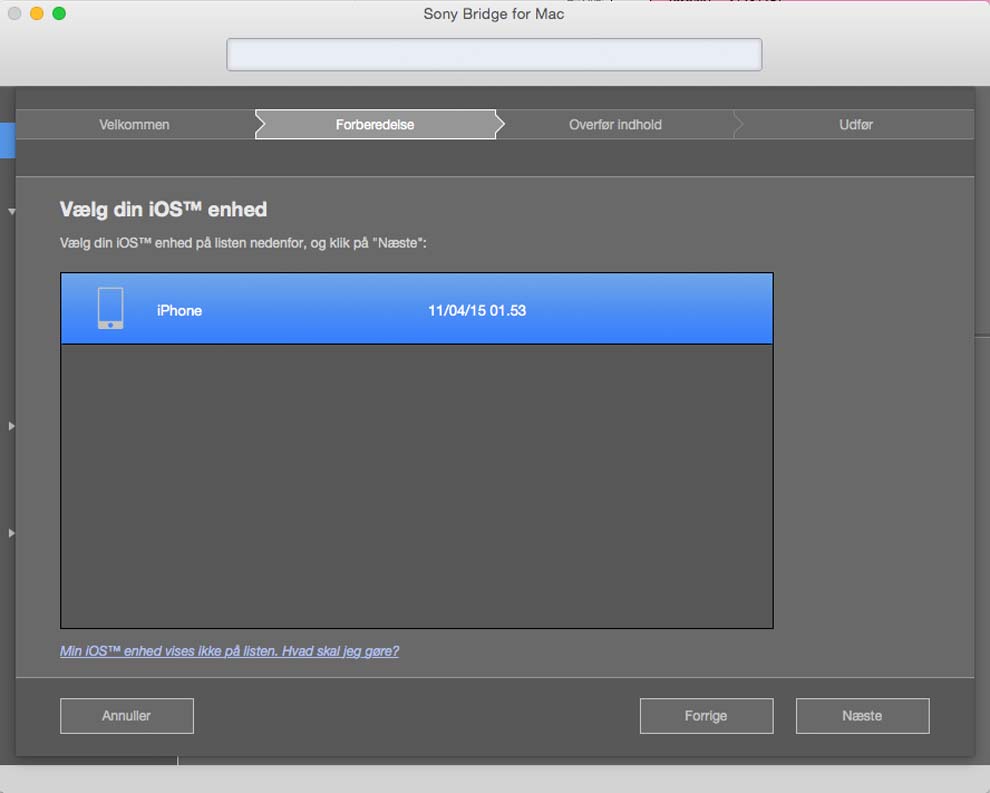Open the Velkommen wizard step
The height and width of the screenshot is (793, 990).
134,124
